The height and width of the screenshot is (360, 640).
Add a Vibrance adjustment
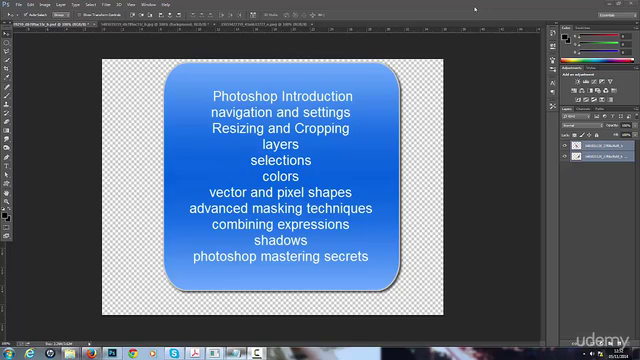click(x=610, y=82)
